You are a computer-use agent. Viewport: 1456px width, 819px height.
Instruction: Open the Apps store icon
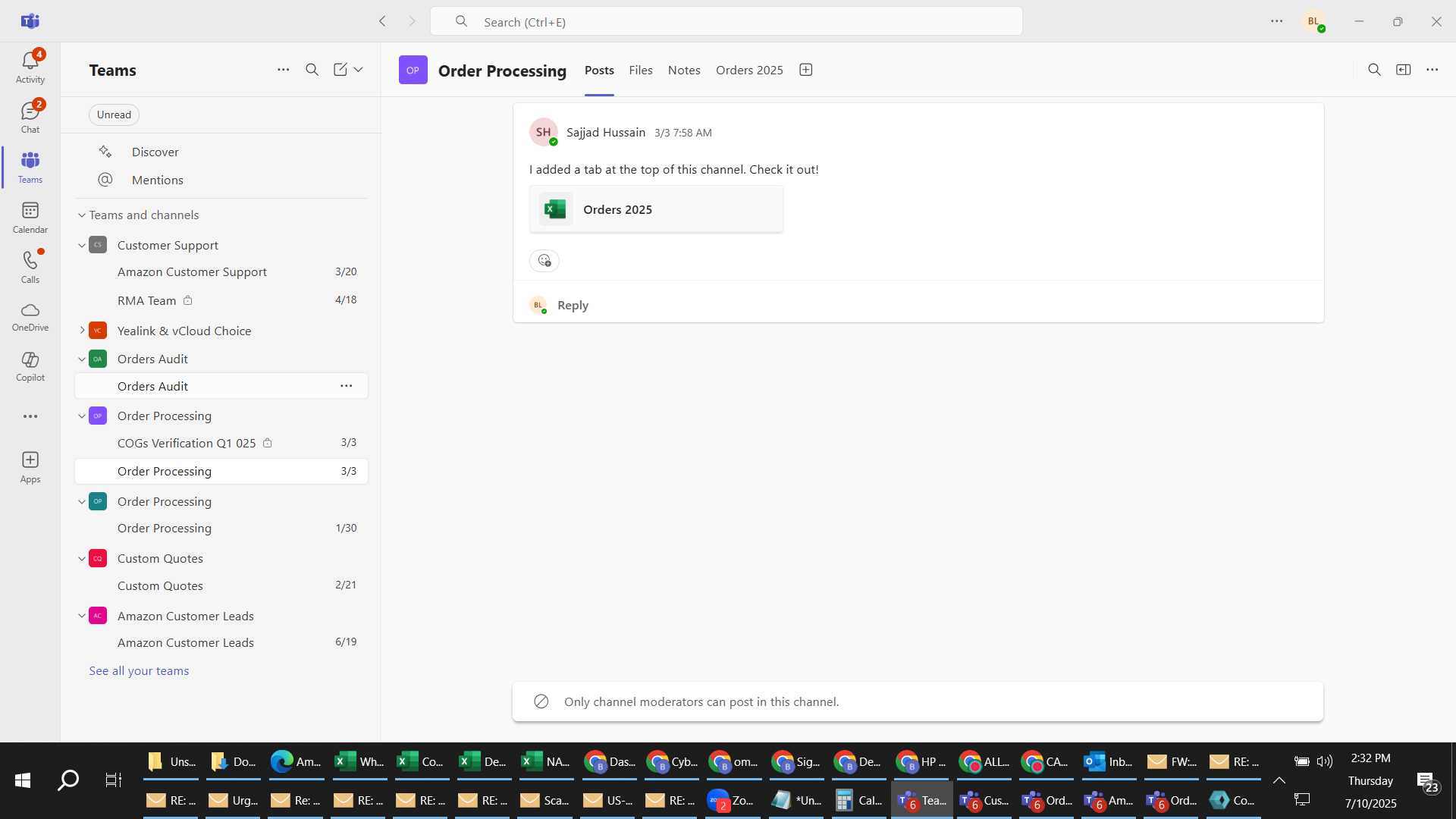click(30, 466)
